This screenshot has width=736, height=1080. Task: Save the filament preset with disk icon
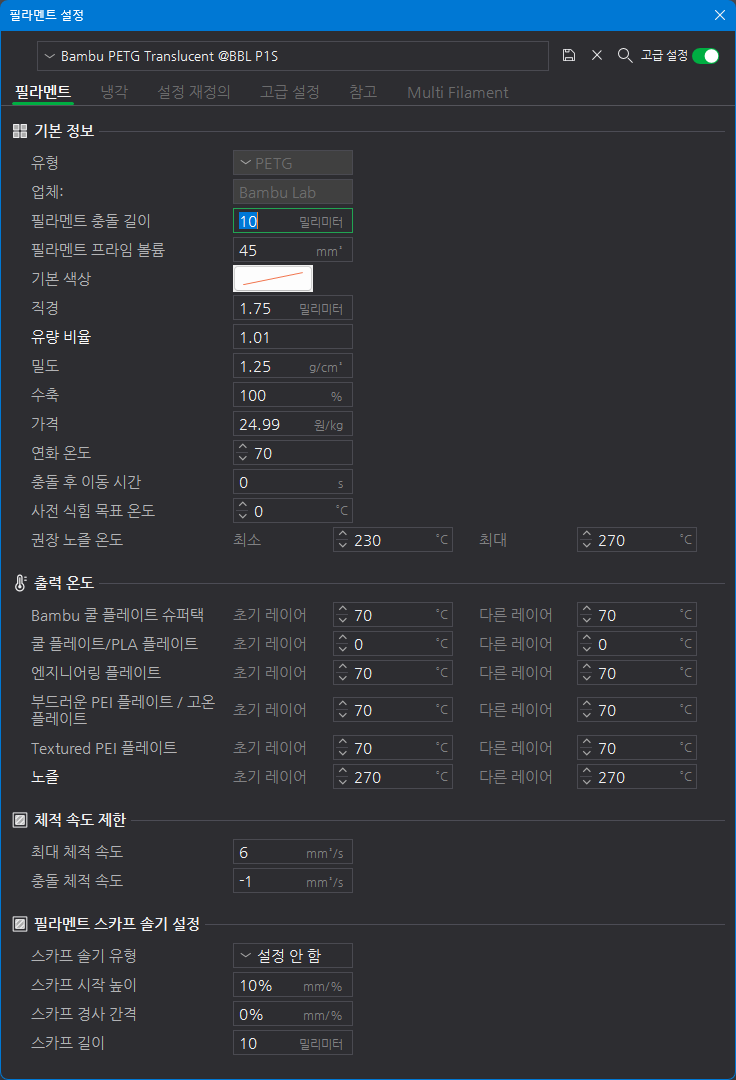tap(569, 55)
